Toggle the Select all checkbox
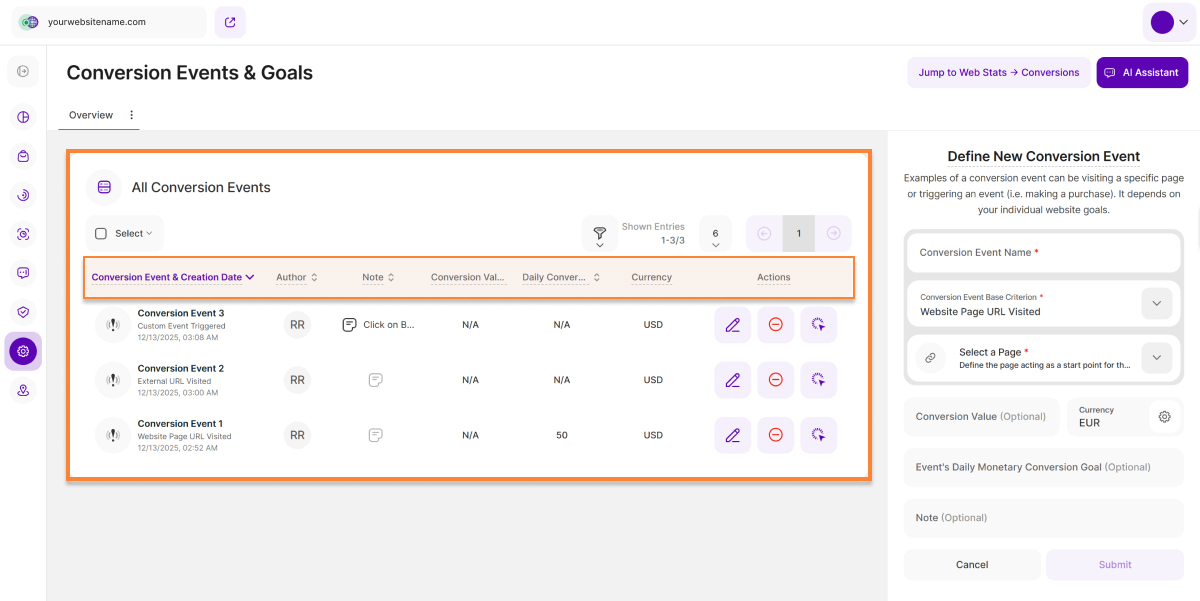 101,234
